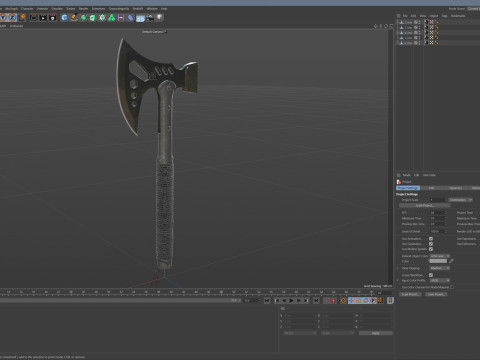Click the MoGraph Cloner gear icon
The height and width of the screenshot is (360, 480).
(x=102, y=17)
